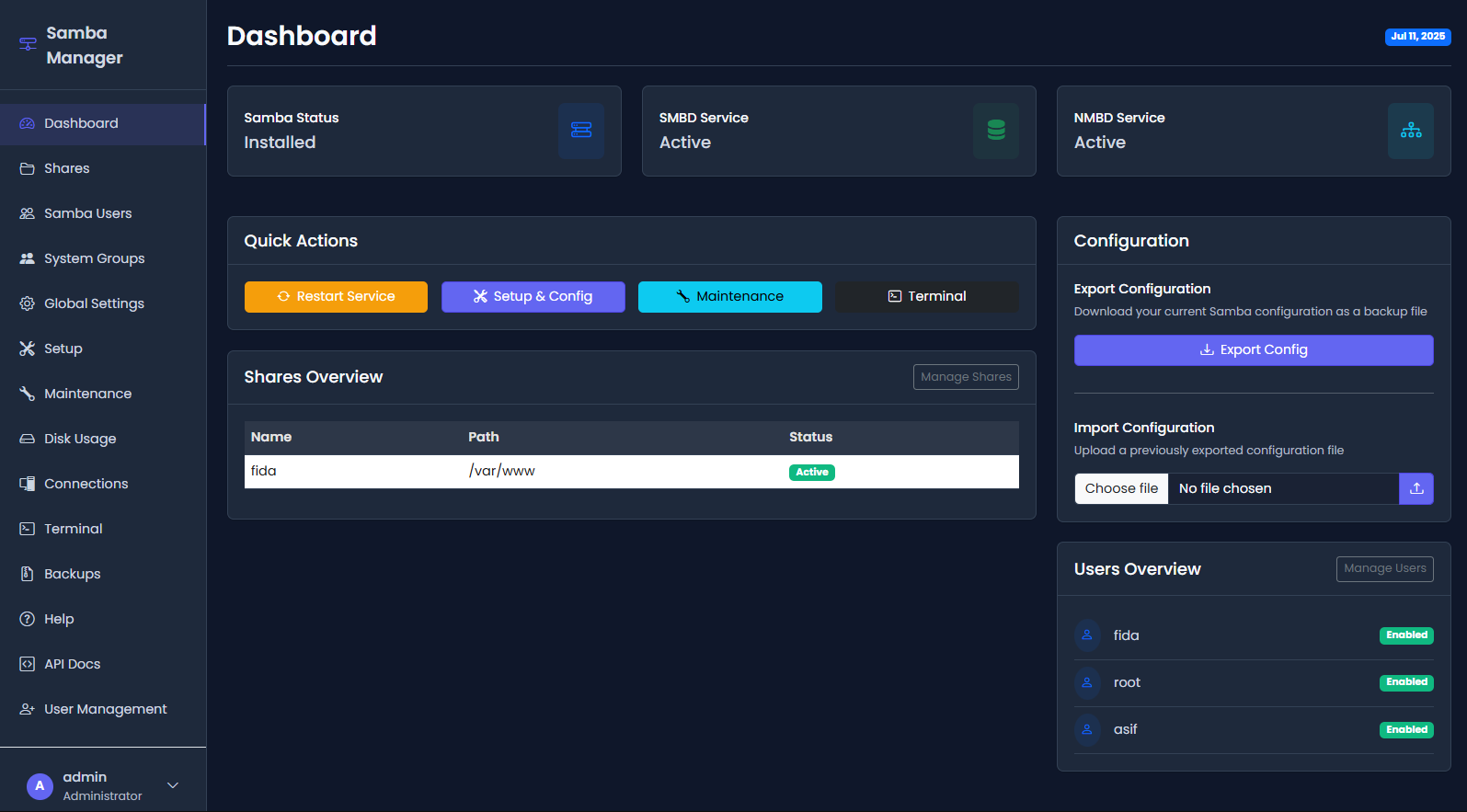Open Global Settings in the sidebar
Viewport: 1467px width, 812px height.
(103, 303)
